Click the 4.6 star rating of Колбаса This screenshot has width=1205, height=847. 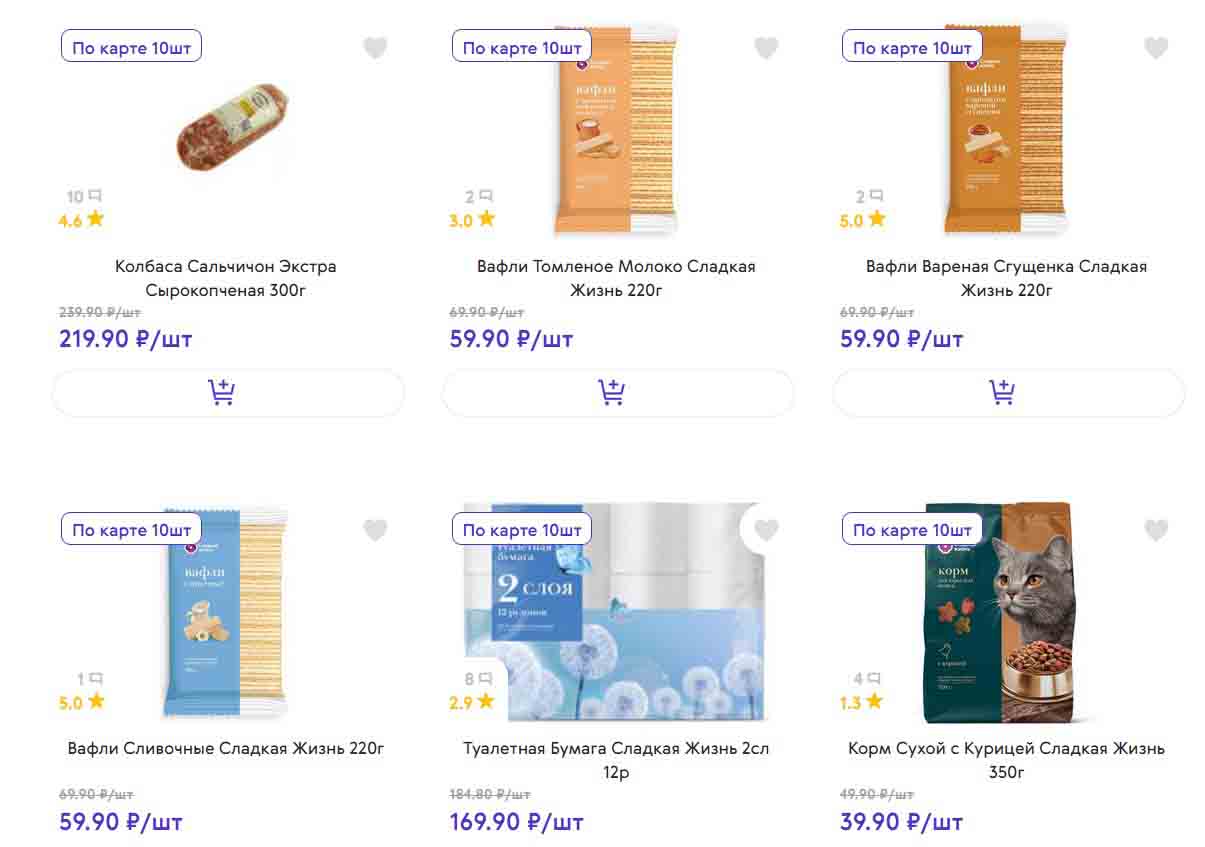(x=81, y=220)
